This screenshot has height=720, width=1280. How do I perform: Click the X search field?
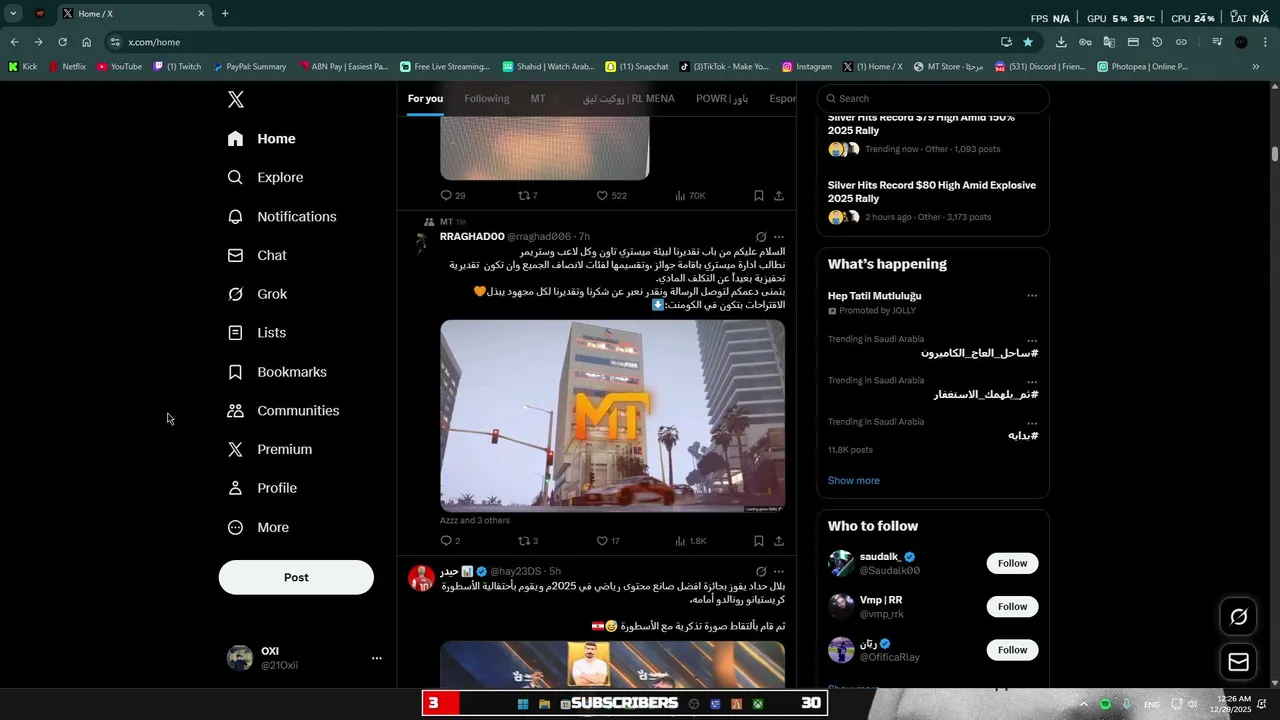pos(933,99)
